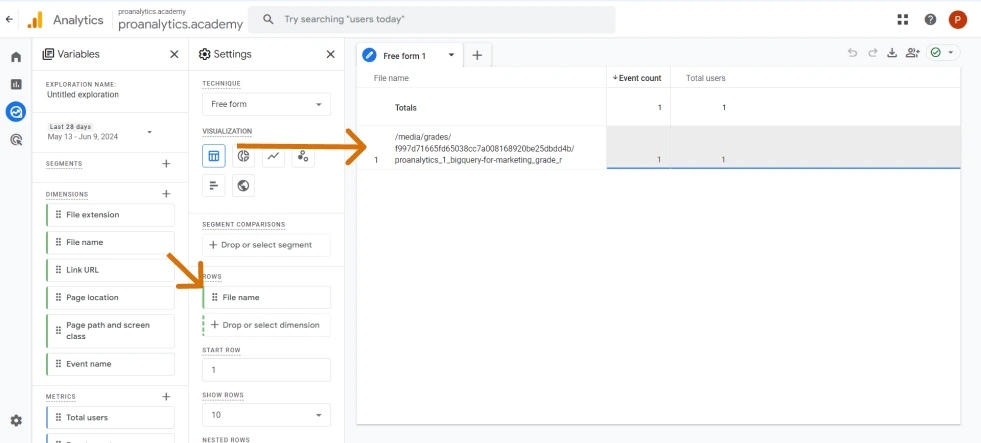Select Page path and screen class dimension
Screen dimensions: 981x443
110,330
